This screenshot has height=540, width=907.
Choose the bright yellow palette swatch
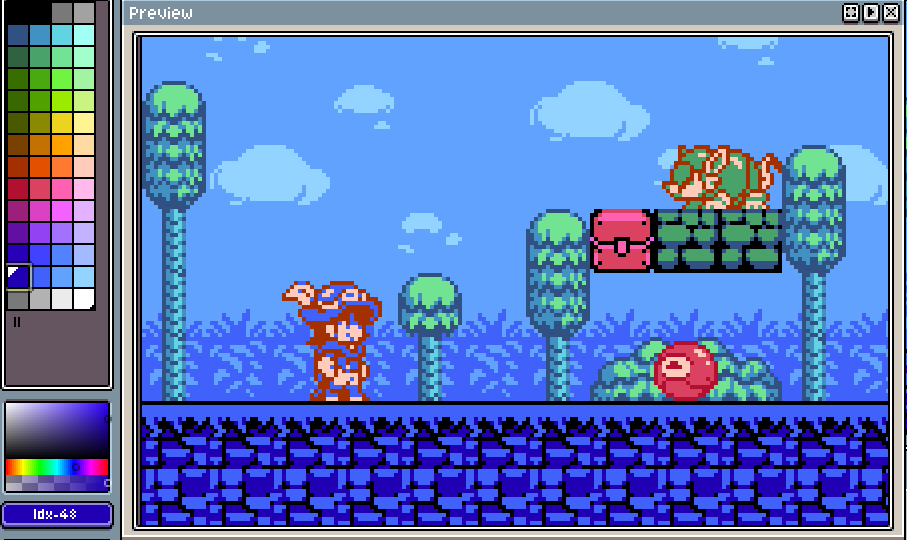tap(62, 123)
